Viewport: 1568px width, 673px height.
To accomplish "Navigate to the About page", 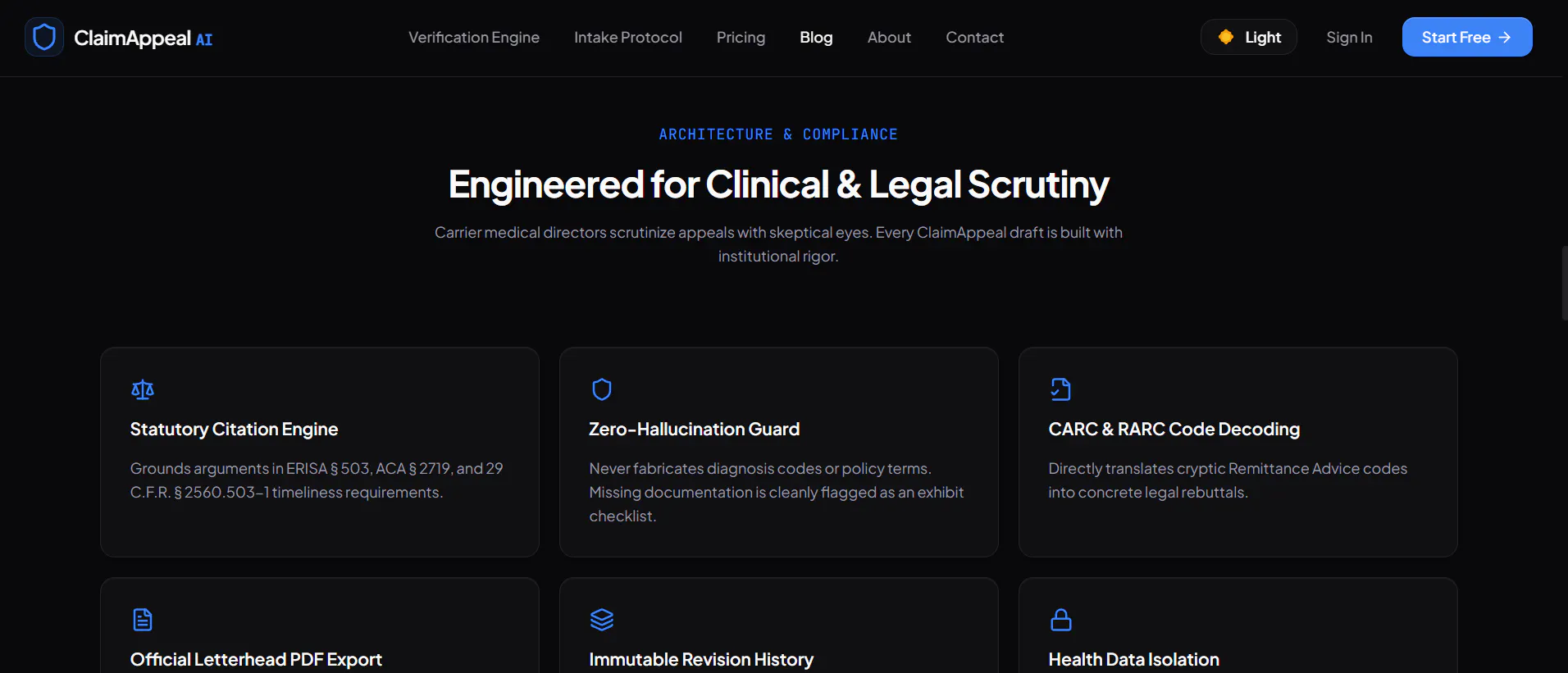I will point(889,37).
